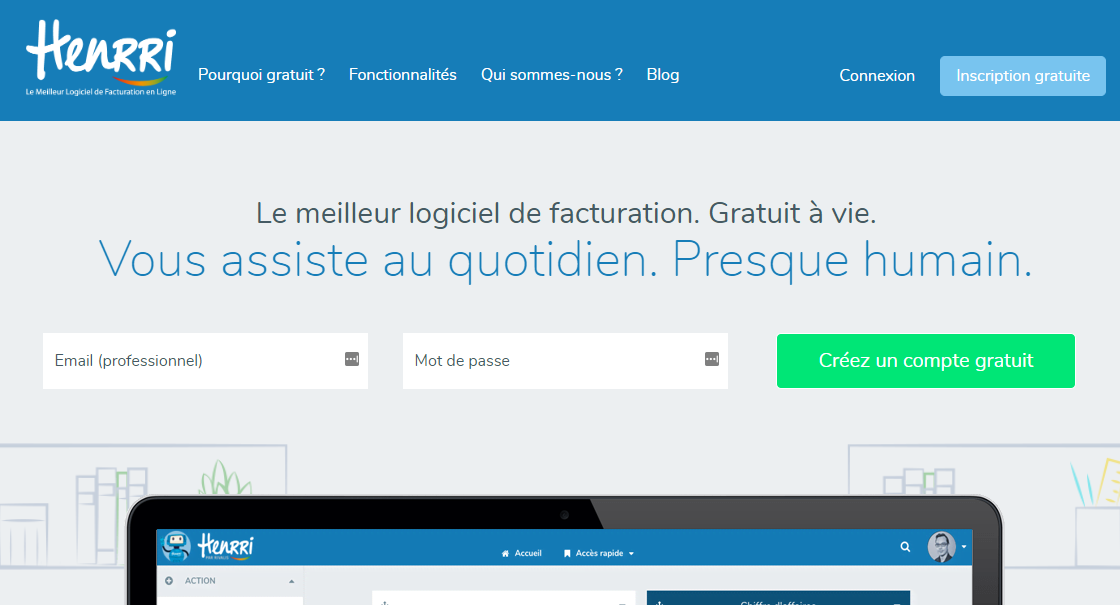The image size is (1120, 605).
Task: Open the Accès rapide dropdown in preview
Action: tap(599, 554)
